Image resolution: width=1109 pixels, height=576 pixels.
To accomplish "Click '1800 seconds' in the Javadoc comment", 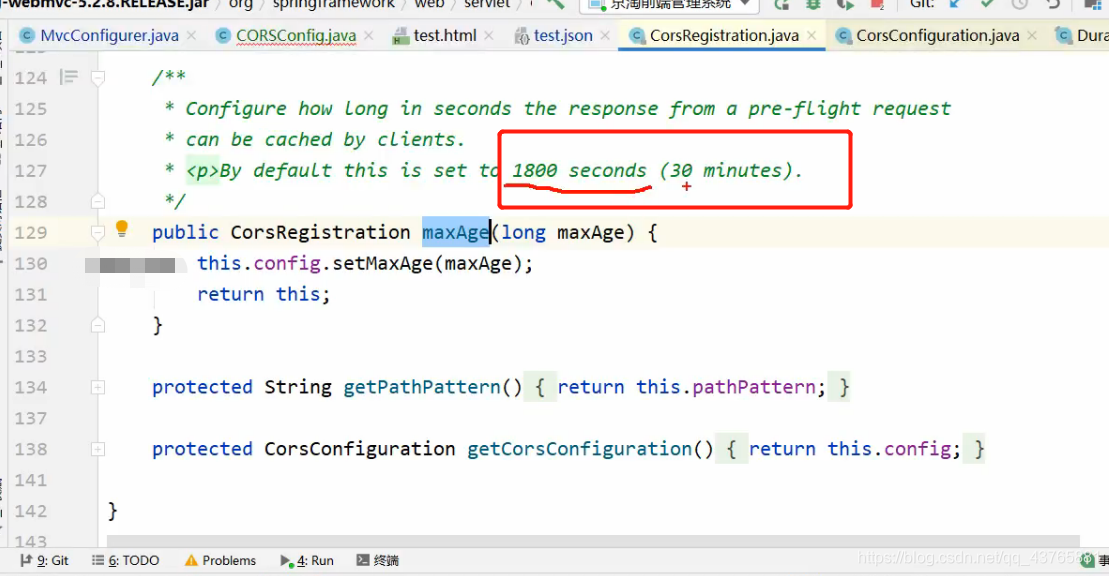I will tap(579, 171).
